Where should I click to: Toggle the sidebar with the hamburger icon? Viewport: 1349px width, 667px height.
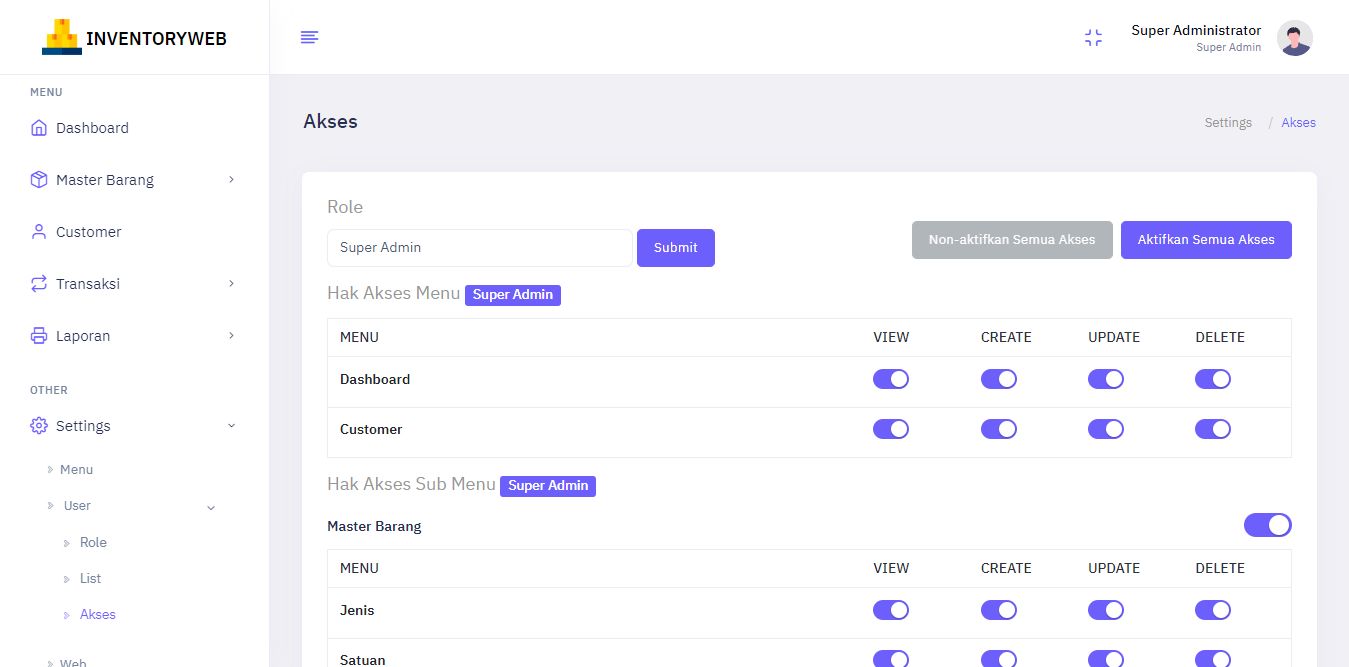(x=309, y=37)
